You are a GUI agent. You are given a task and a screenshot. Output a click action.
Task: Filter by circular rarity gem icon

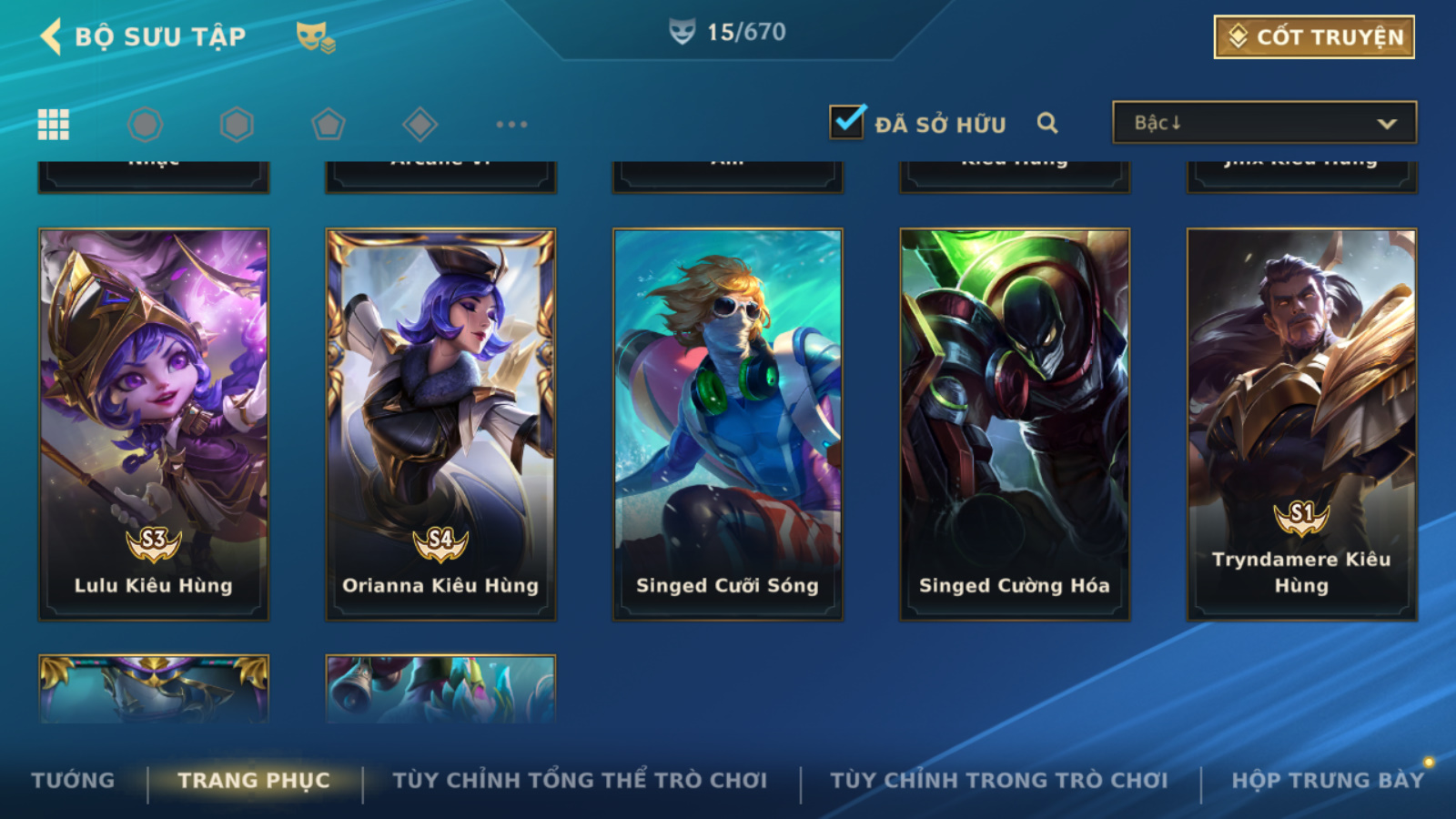coord(146,124)
